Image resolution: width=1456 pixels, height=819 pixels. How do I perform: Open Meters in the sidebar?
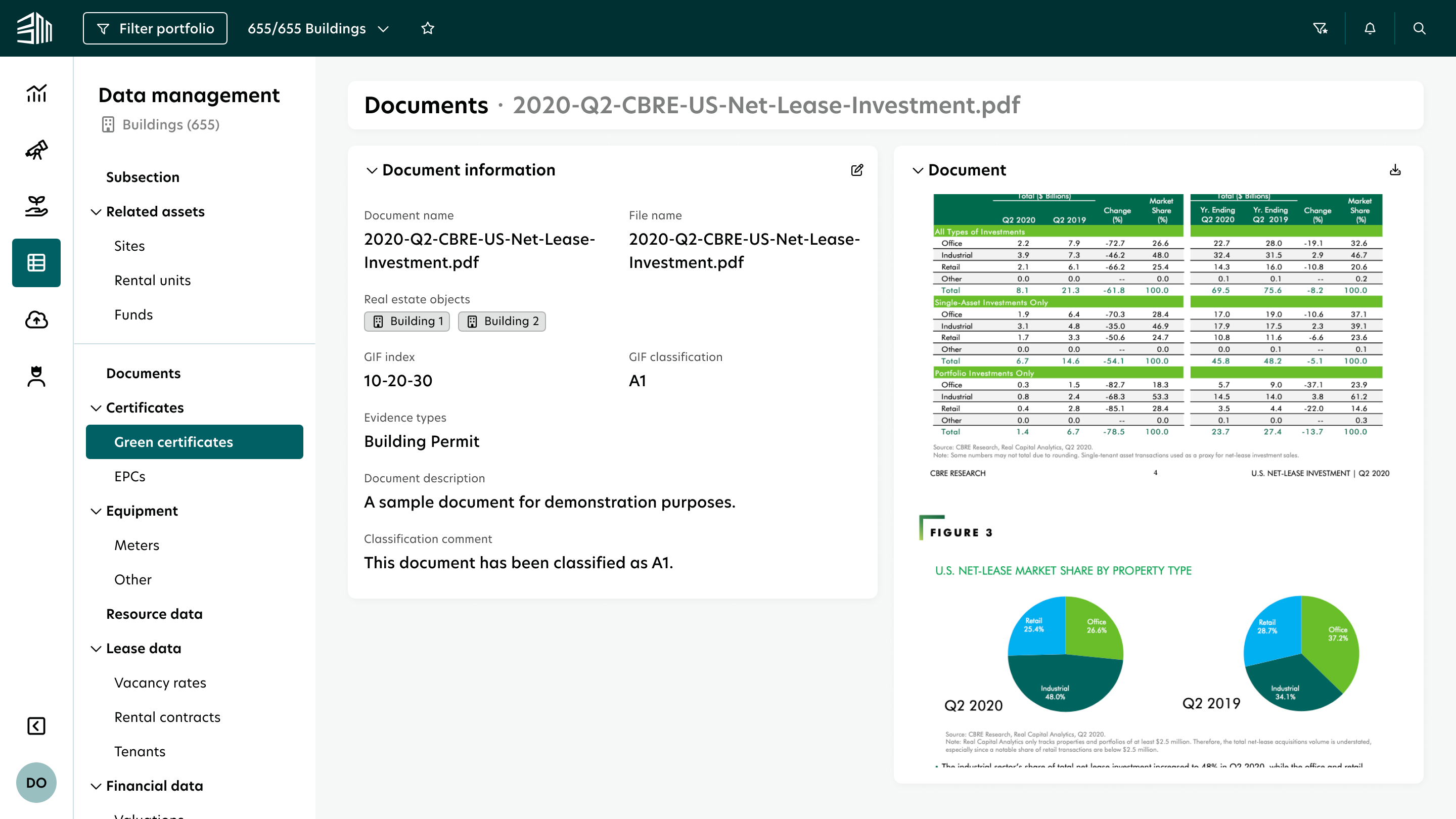[137, 545]
